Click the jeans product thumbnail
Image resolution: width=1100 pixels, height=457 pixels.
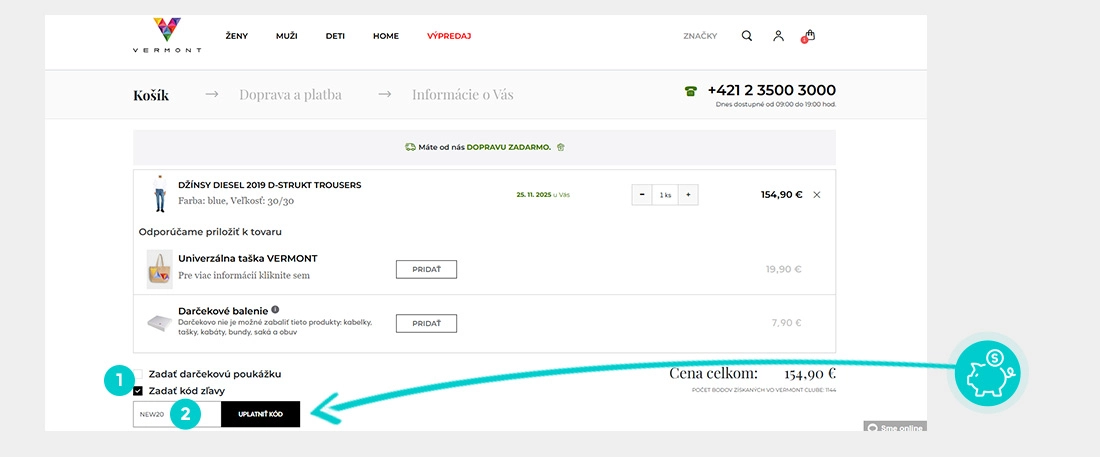point(159,193)
